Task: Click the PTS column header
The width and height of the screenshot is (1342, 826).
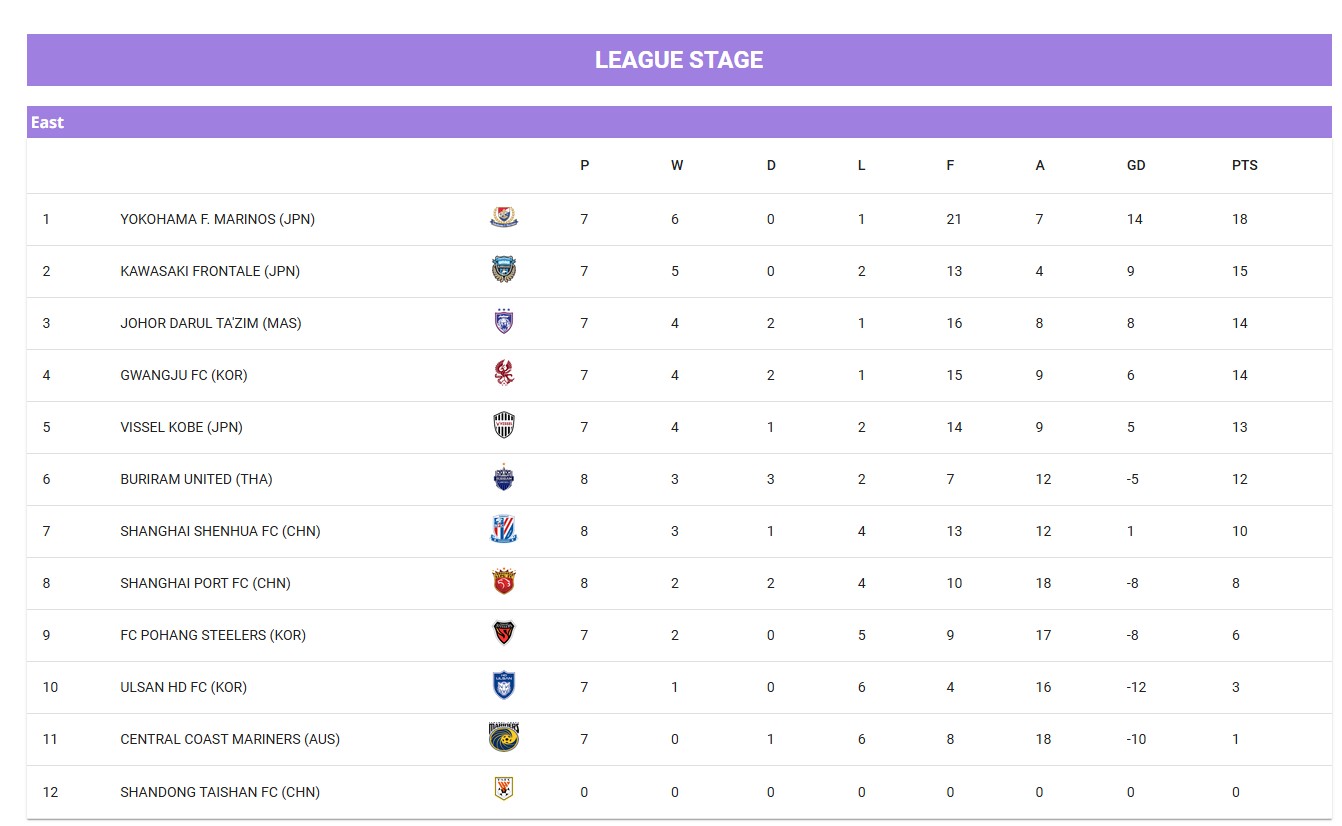Action: [1244, 165]
